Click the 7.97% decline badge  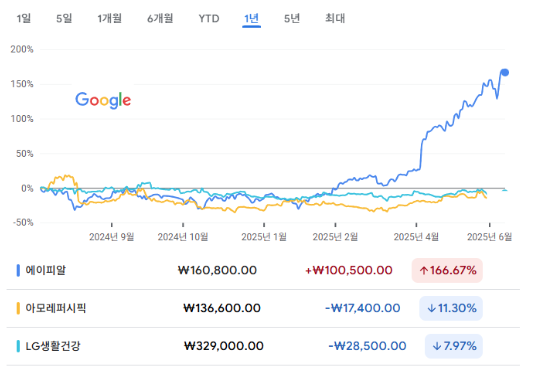click(454, 346)
